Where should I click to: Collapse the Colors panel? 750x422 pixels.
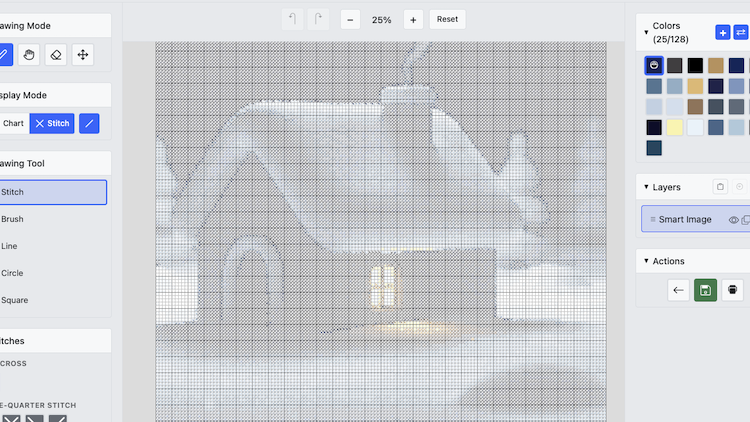tap(646, 33)
